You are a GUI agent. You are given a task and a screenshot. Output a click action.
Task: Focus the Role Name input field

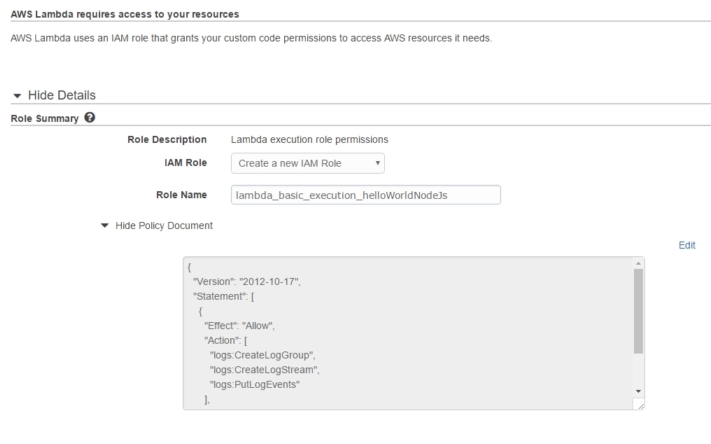click(365, 195)
